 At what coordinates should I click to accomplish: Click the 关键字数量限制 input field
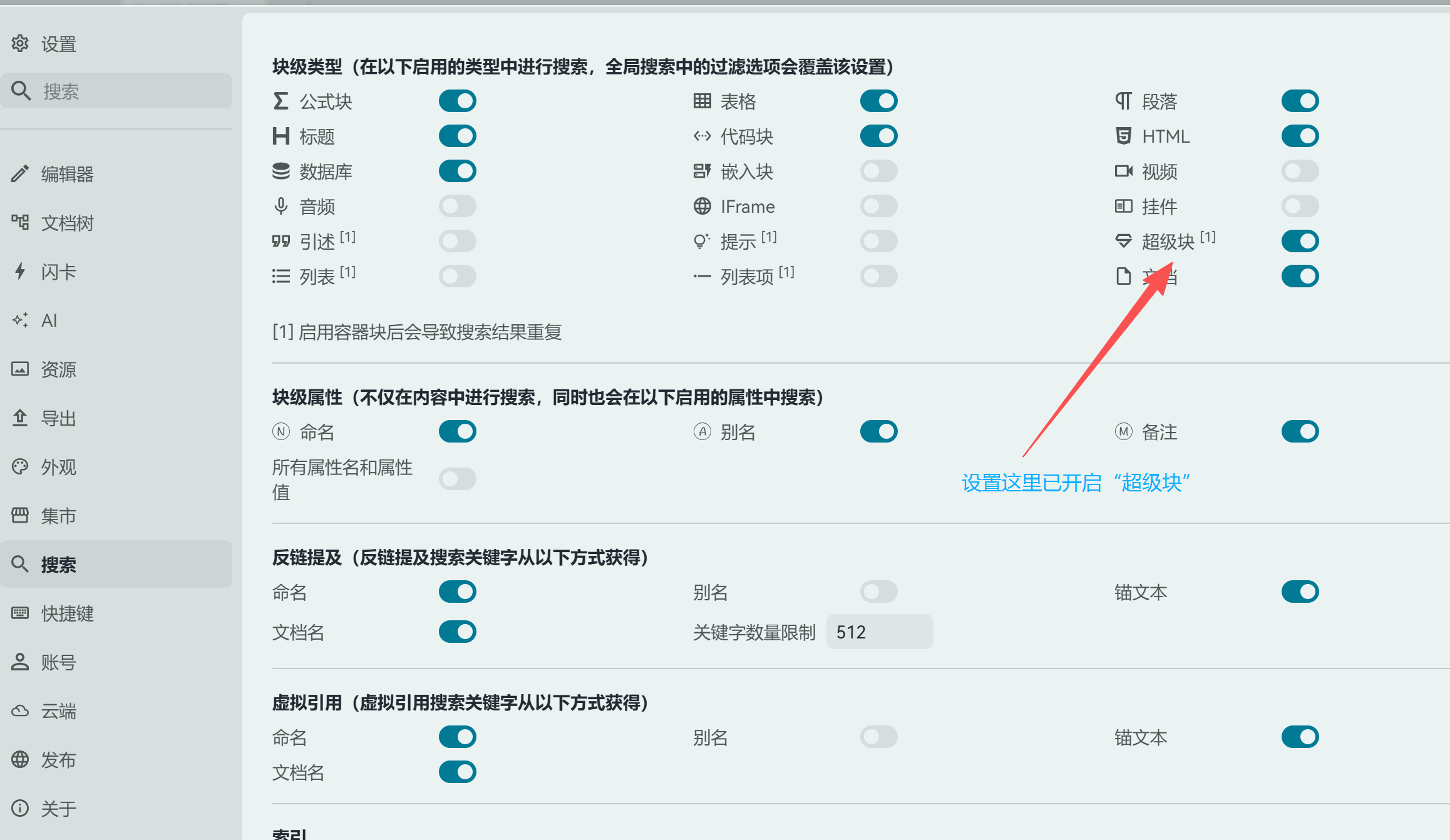pos(879,632)
